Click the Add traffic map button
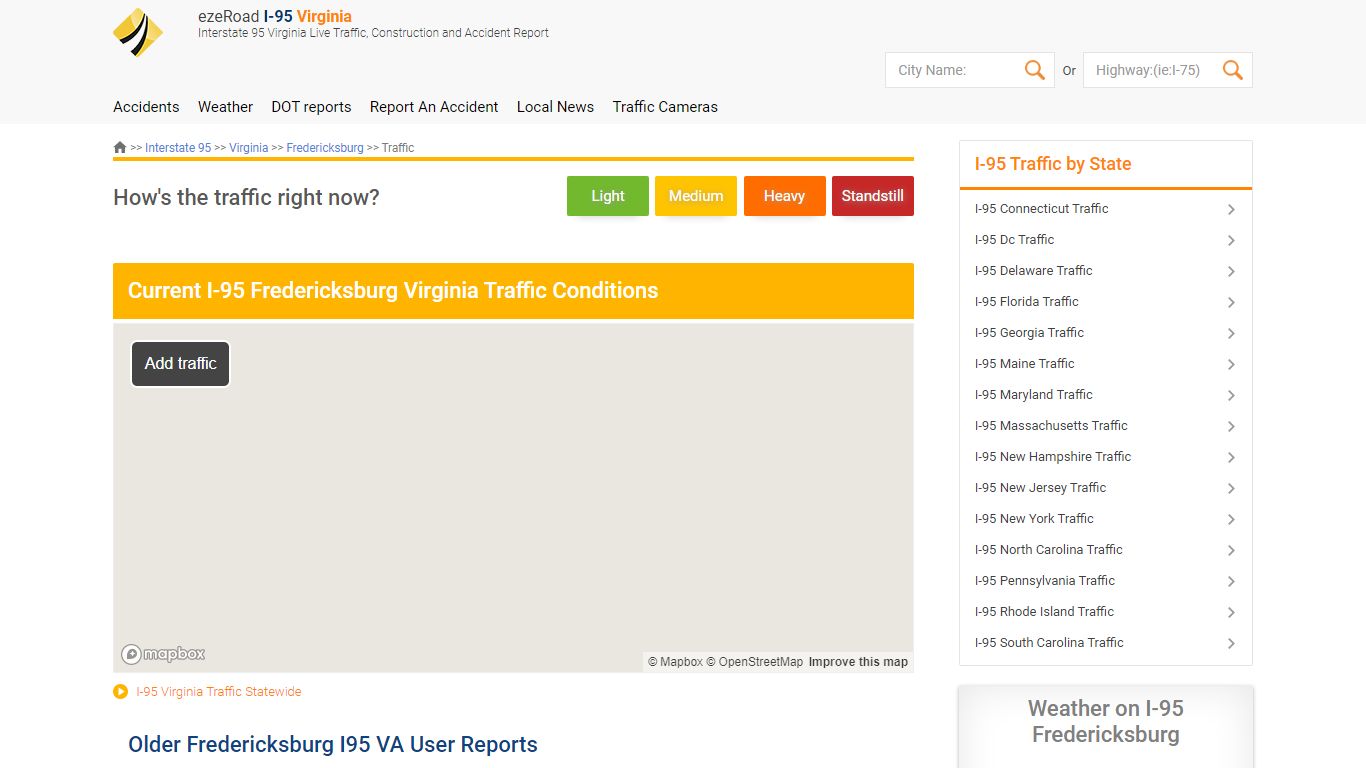This screenshot has width=1366, height=768. coord(181,364)
